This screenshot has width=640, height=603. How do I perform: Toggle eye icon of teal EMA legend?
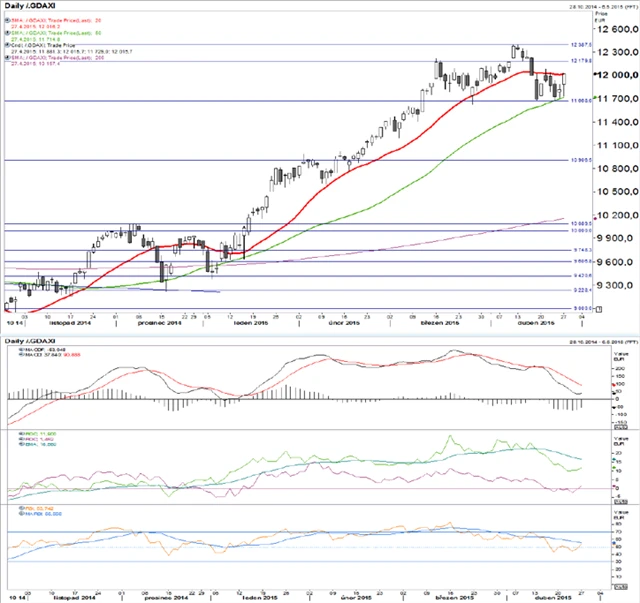pos(22,444)
